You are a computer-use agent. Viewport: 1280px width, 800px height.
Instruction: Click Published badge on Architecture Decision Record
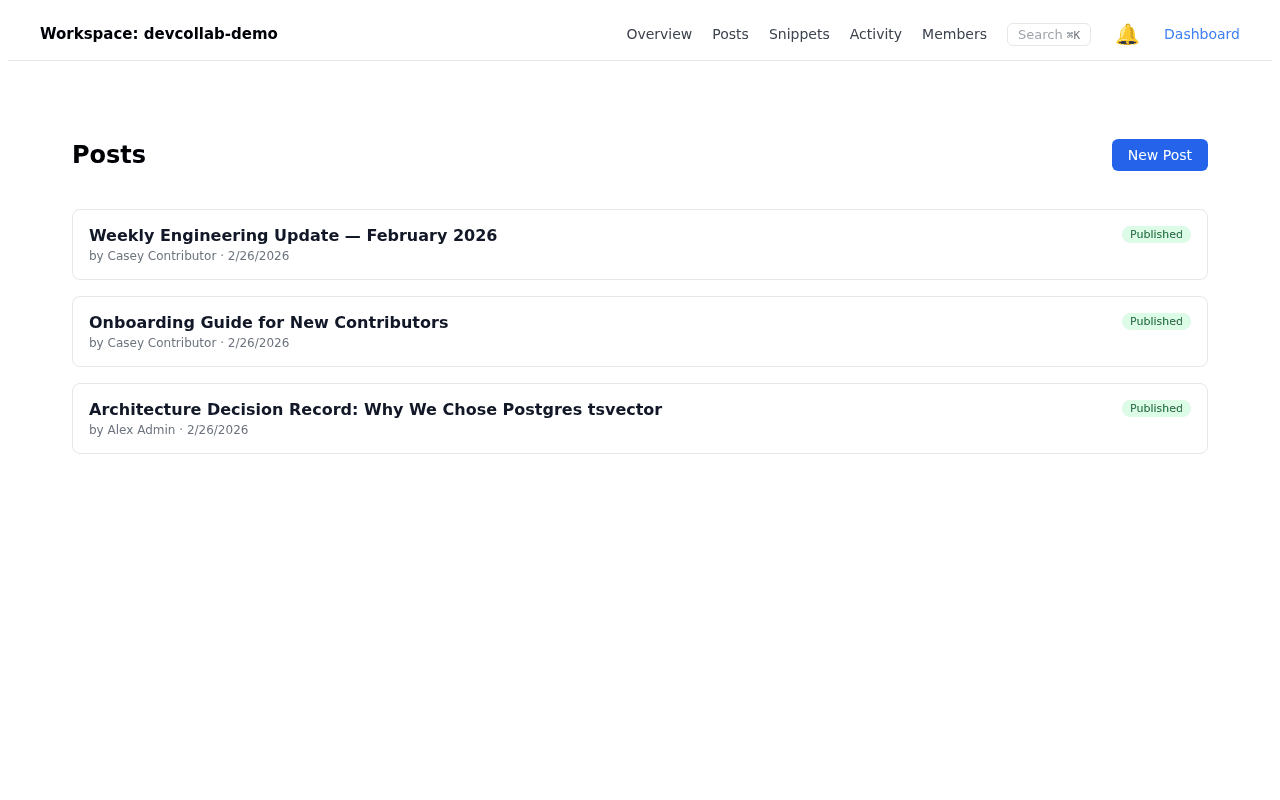[1156, 408]
